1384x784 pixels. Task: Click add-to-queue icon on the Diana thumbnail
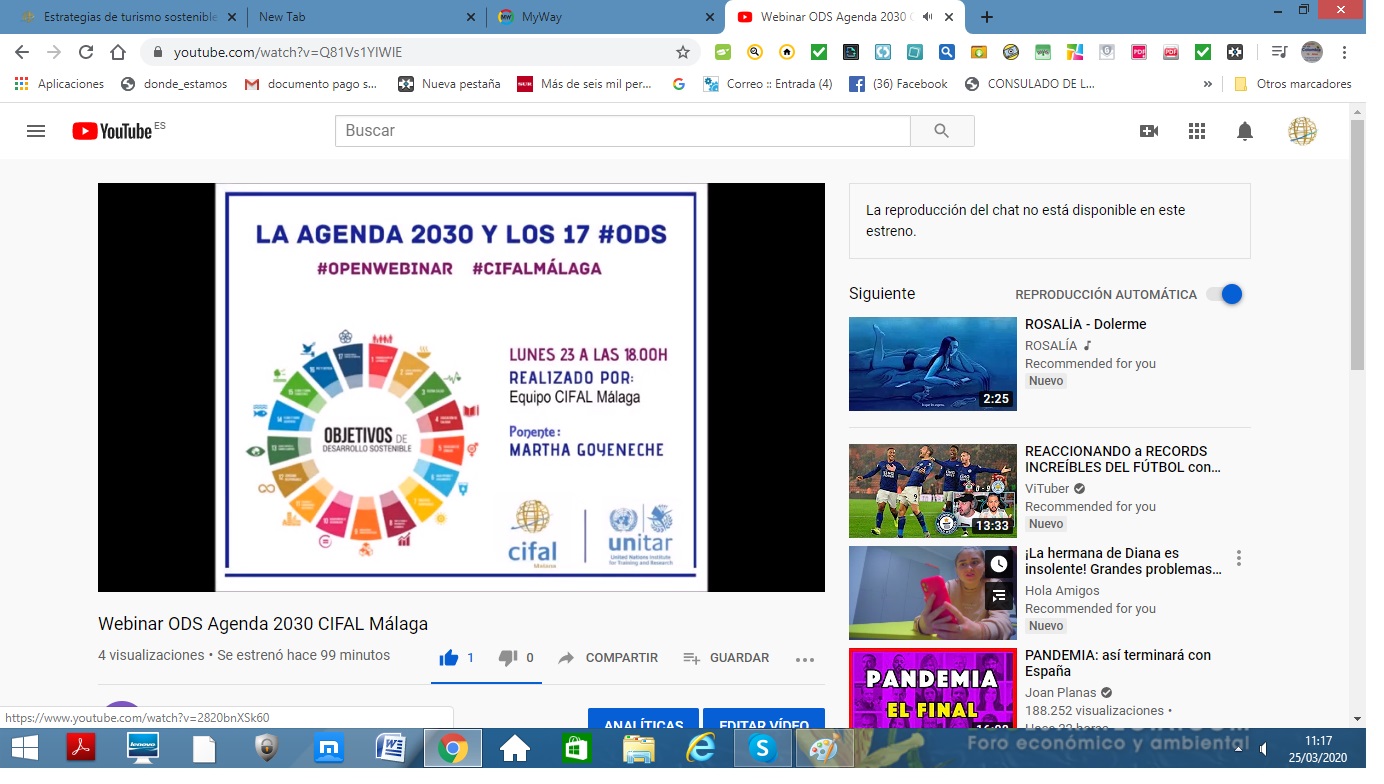click(999, 596)
